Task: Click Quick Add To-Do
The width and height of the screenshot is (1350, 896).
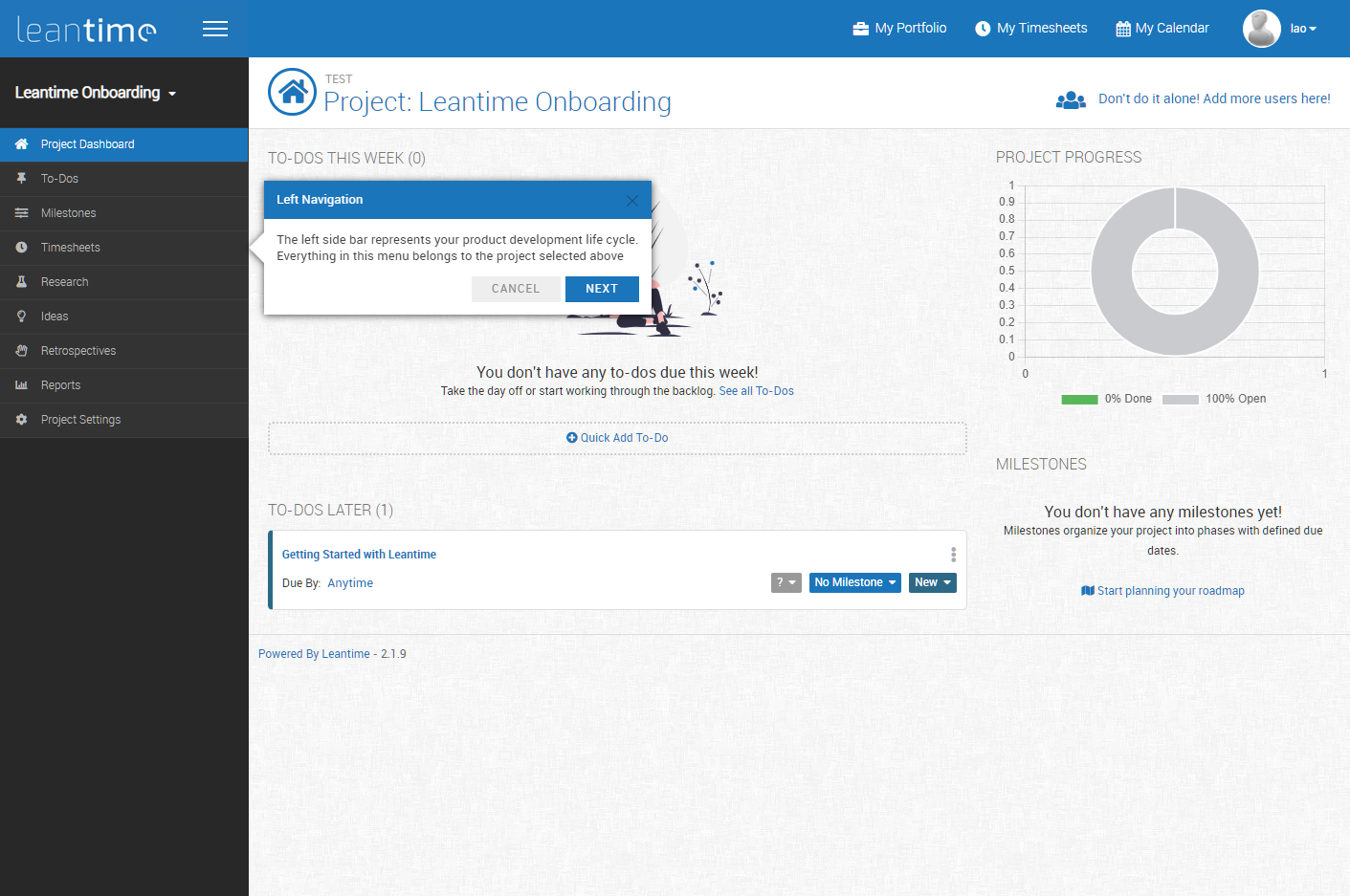Action: [x=617, y=438]
